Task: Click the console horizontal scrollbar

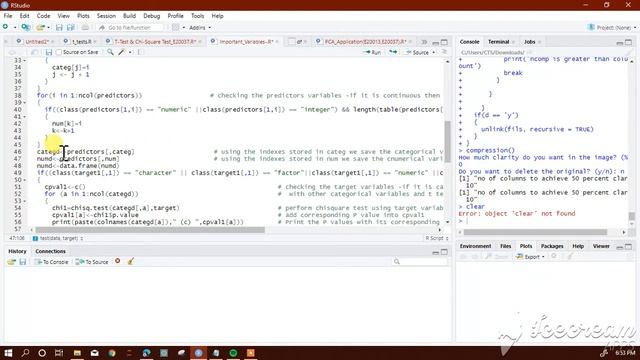Action: (535, 232)
